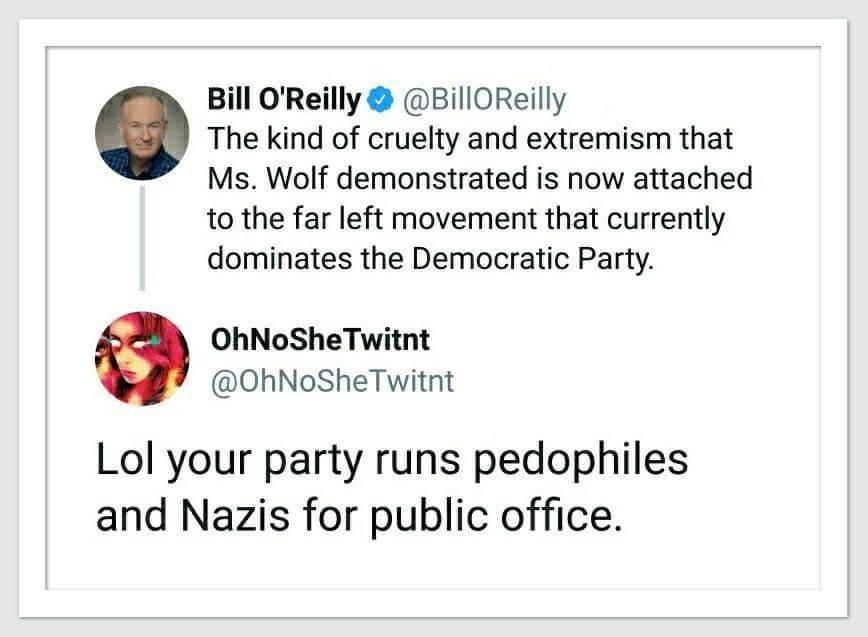
Task: Click "Lol" at the reply's start
Action: point(122,460)
